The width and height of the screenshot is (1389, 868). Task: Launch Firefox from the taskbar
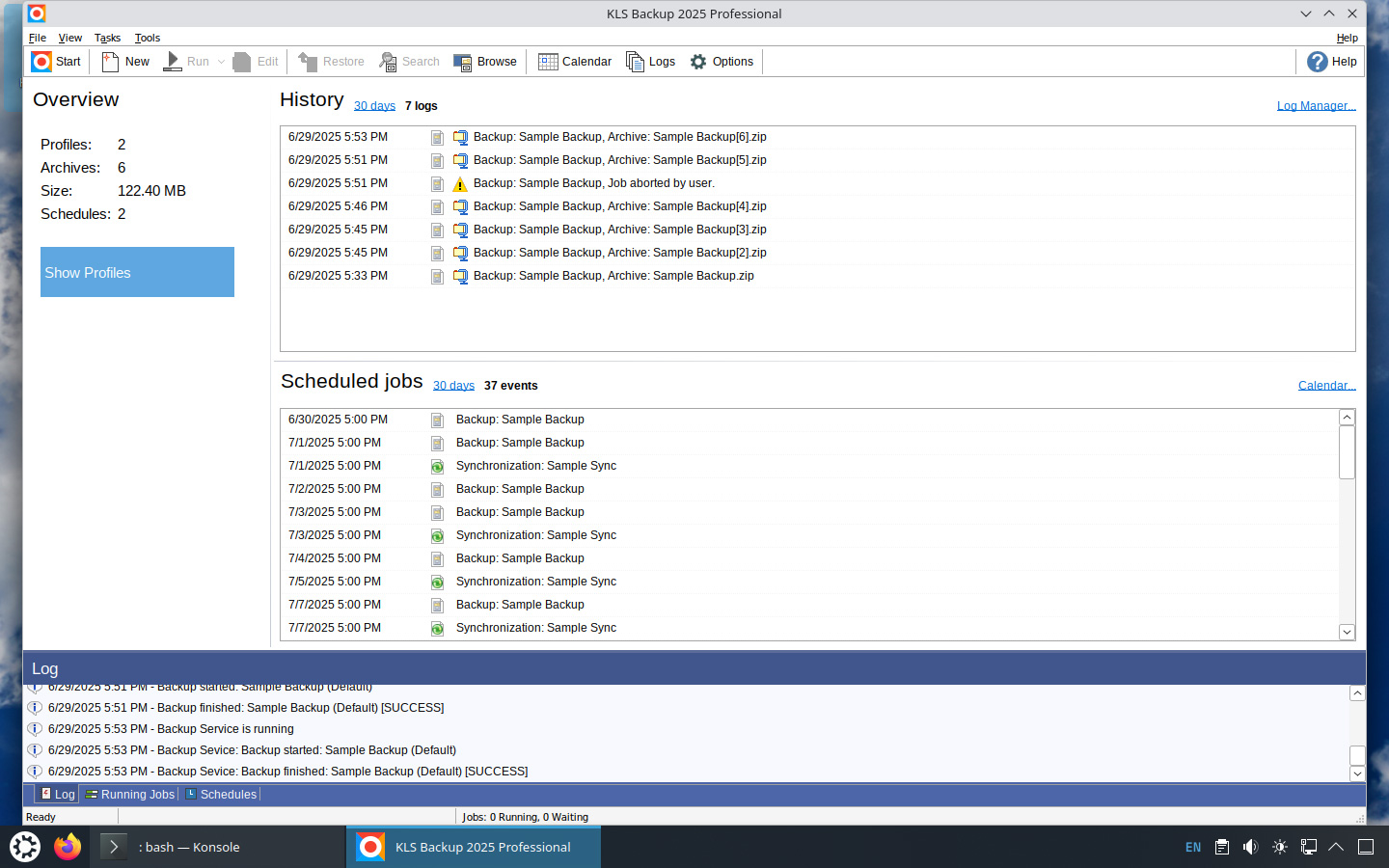click(68, 847)
